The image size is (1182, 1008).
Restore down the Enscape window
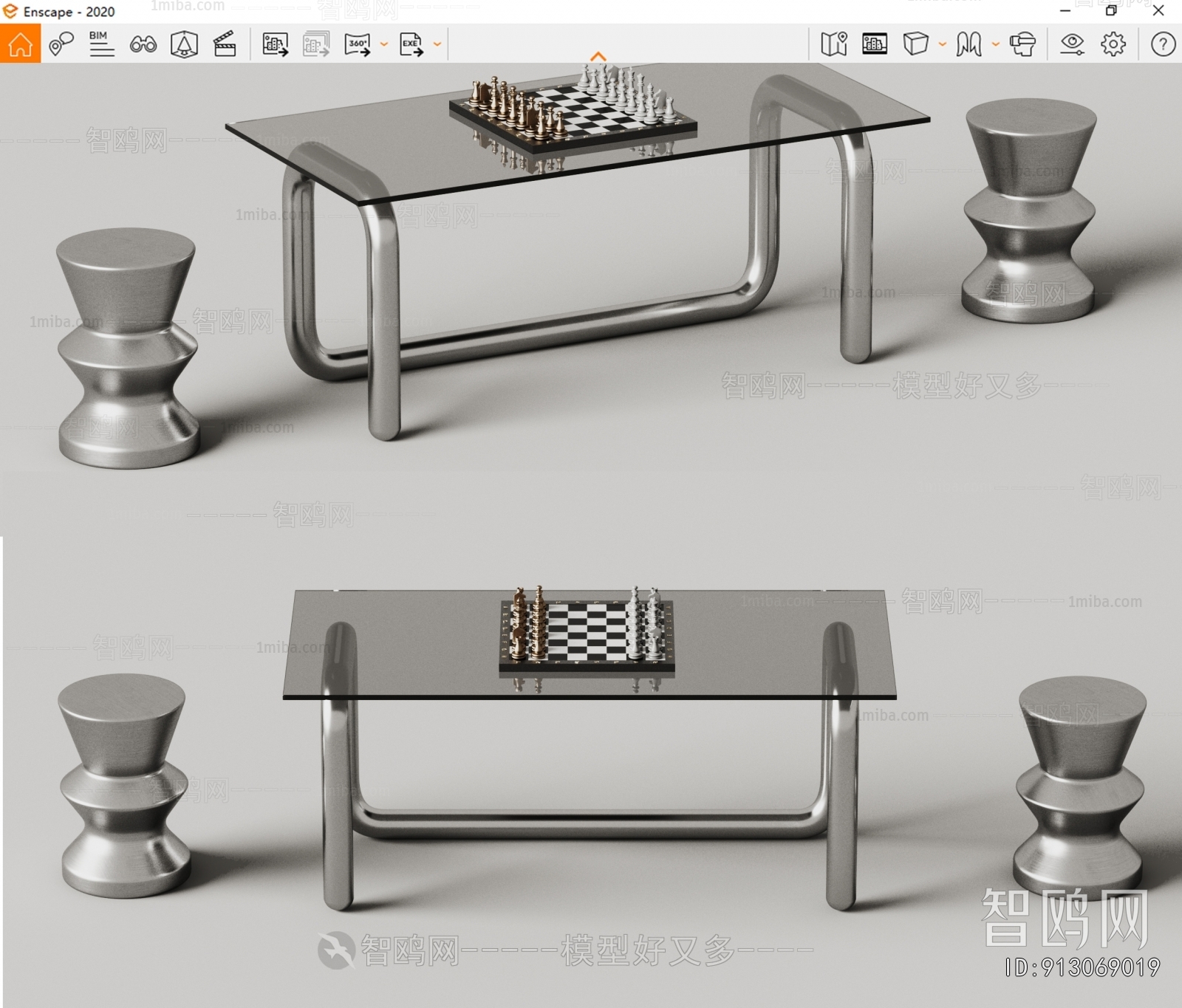[x=1110, y=10]
